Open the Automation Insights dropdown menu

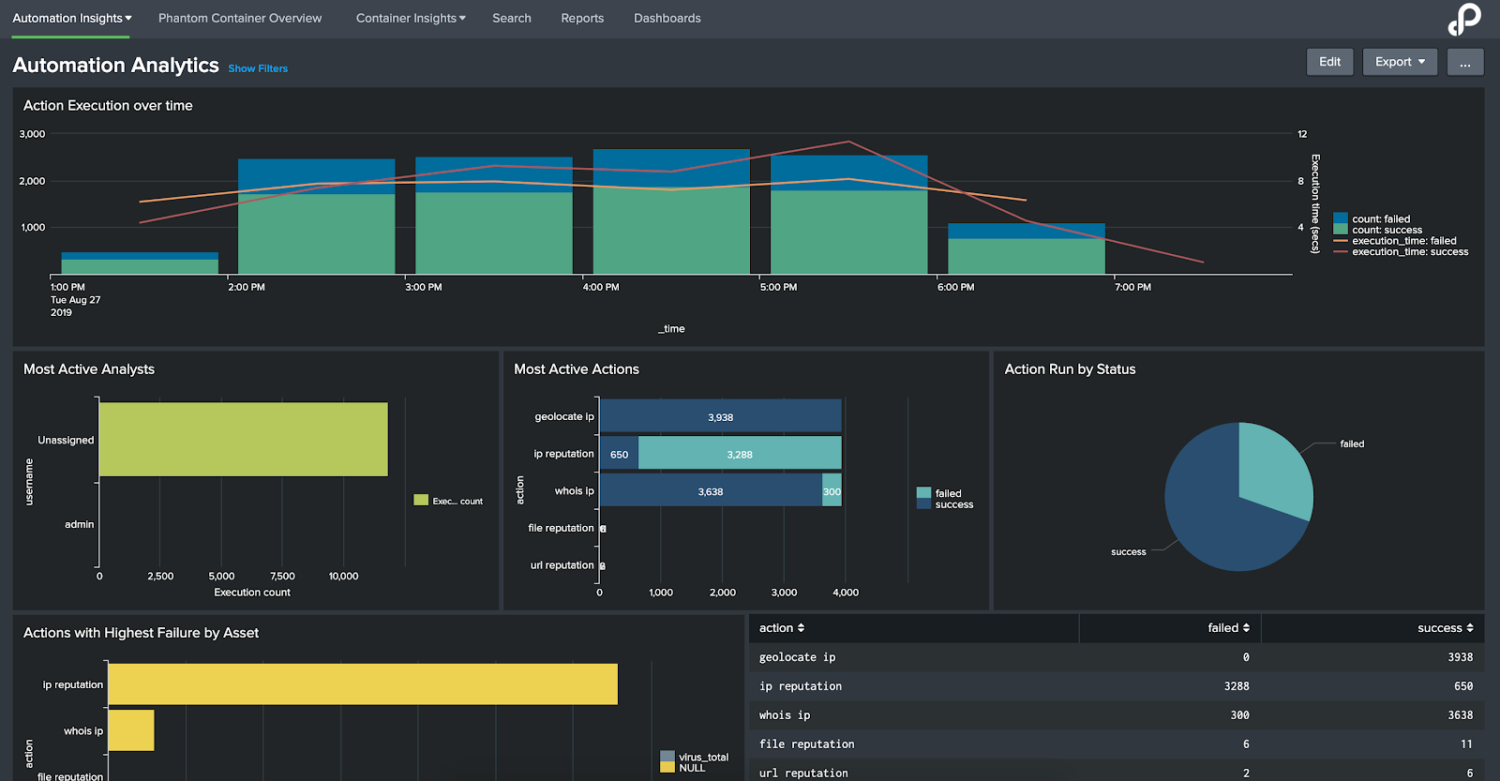(70, 18)
